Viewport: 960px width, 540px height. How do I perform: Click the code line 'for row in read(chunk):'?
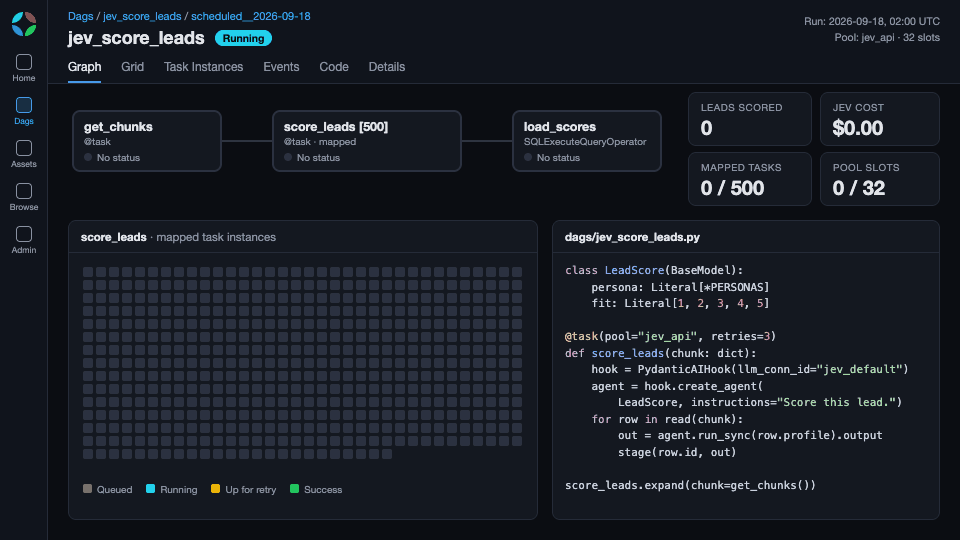667,419
